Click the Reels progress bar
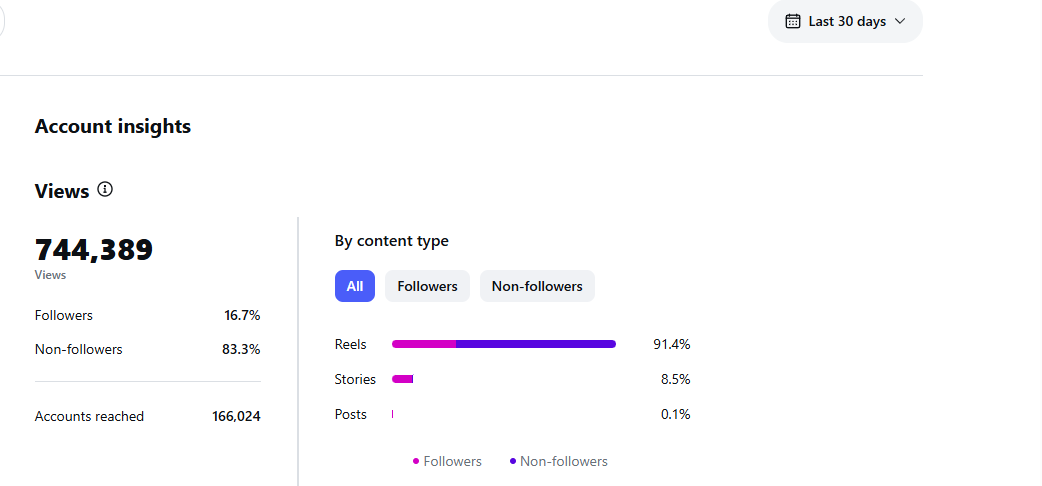Screen dimensions: 1042x486 point(504,344)
